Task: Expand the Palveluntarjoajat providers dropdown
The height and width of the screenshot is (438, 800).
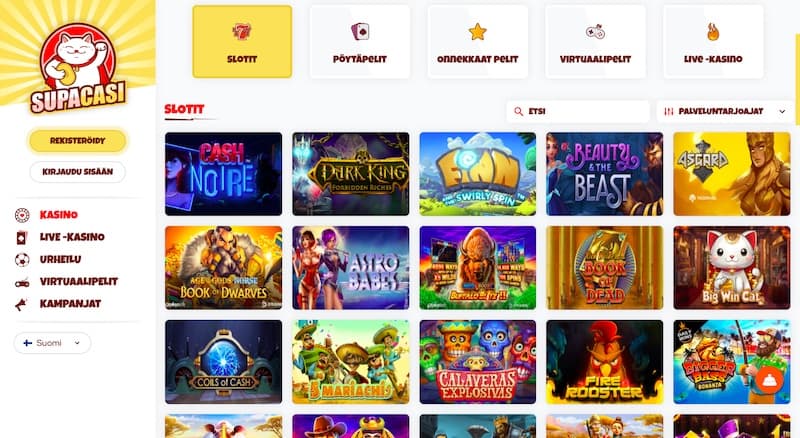Action: click(726, 111)
